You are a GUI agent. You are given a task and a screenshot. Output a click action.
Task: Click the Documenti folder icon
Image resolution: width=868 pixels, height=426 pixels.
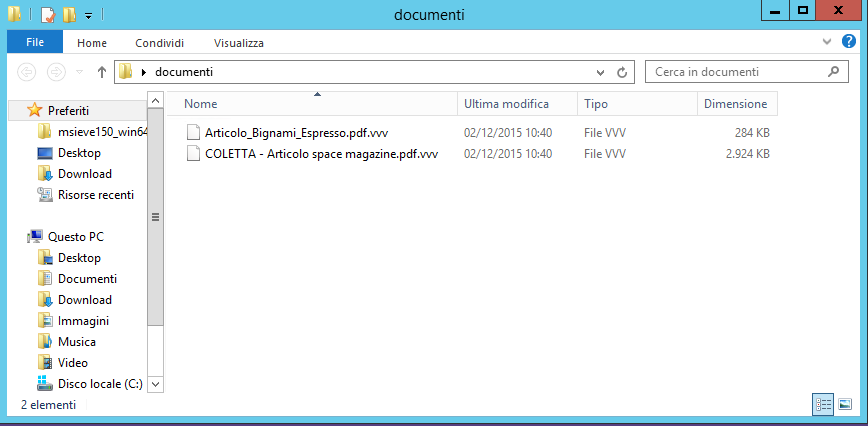45,278
